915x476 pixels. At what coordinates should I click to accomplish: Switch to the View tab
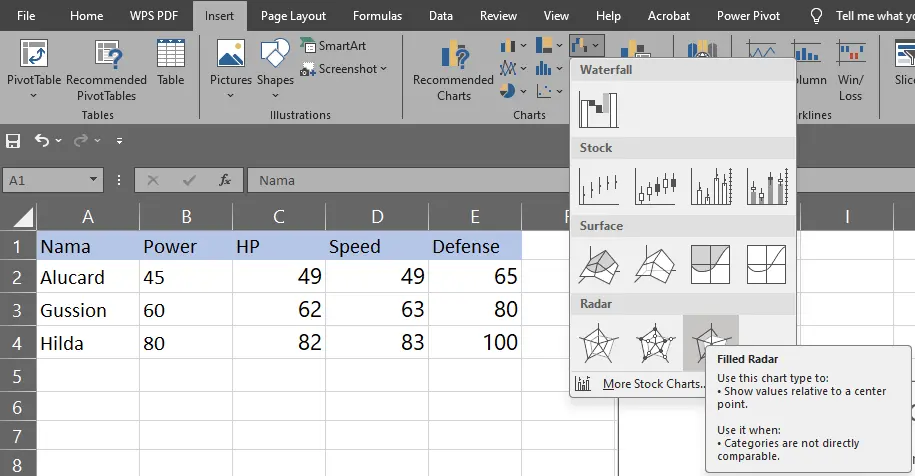pos(556,16)
